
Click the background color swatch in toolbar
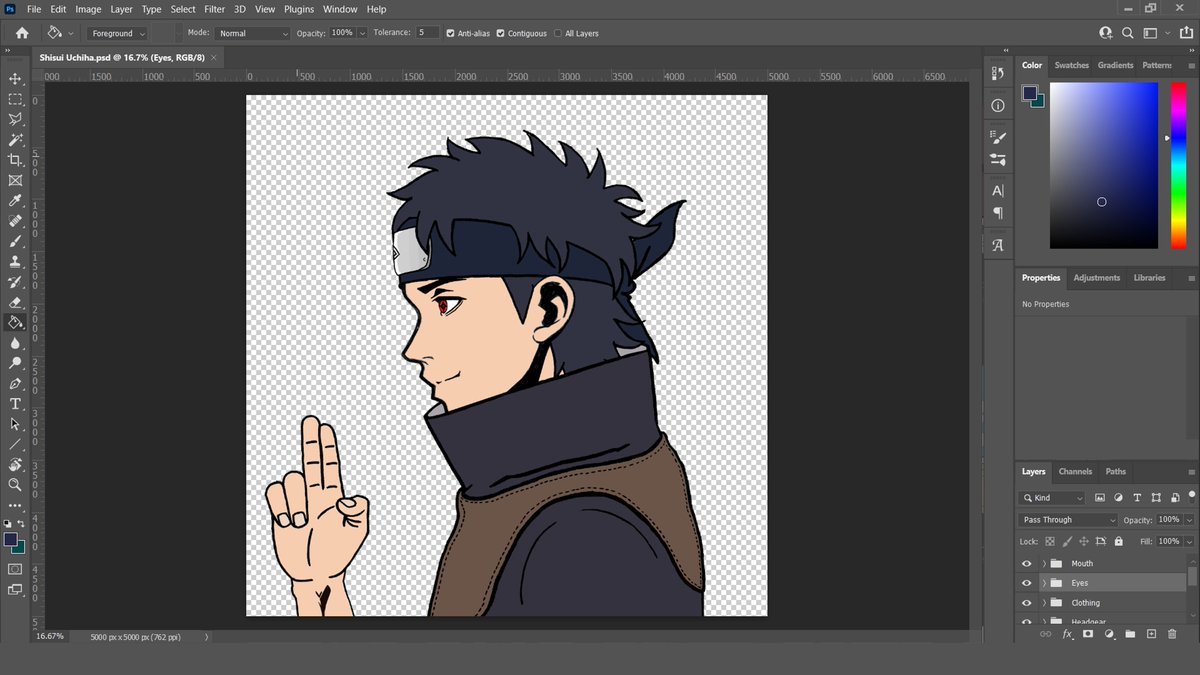point(19,547)
